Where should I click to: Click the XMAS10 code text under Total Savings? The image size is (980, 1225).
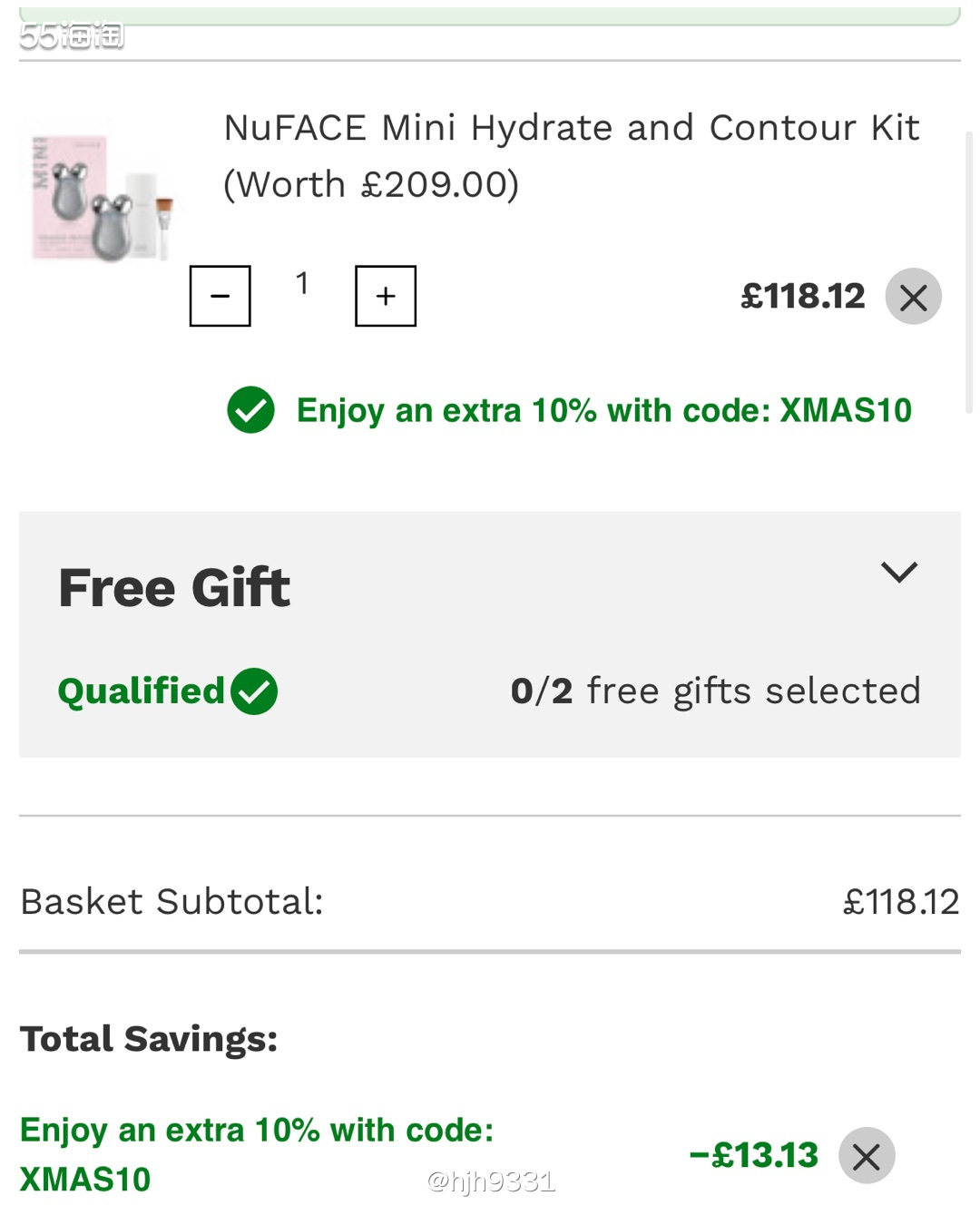(x=85, y=1180)
